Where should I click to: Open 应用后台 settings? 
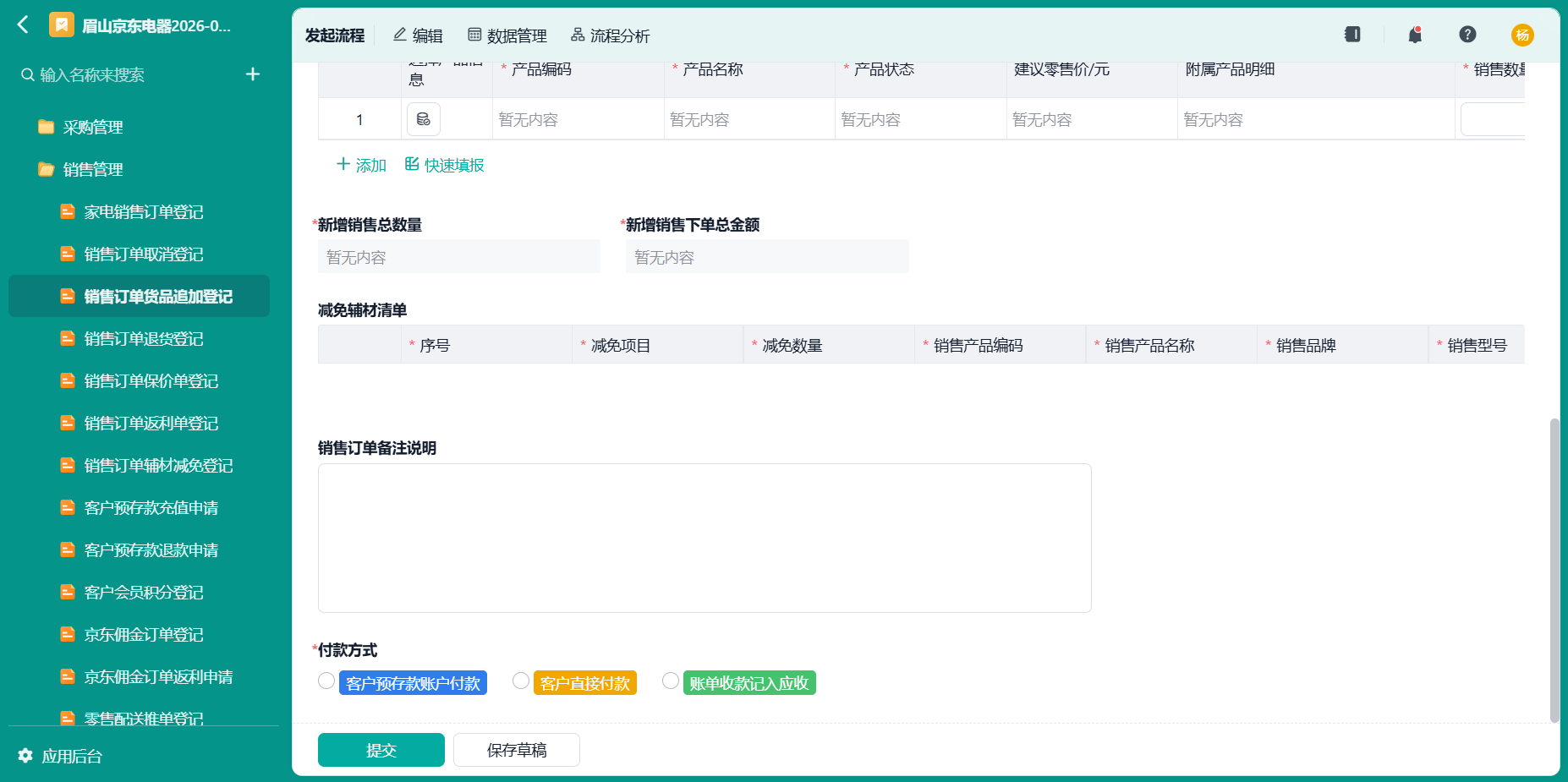[x=60, y=756]
